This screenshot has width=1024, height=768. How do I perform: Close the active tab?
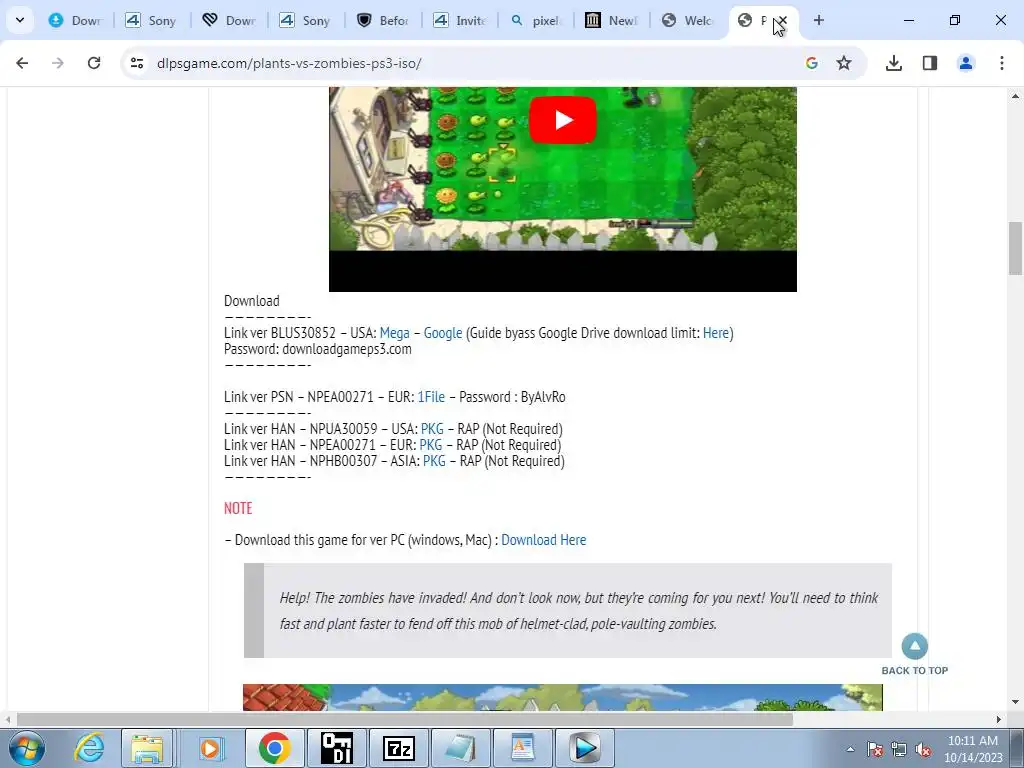click(x=782, y=21)
